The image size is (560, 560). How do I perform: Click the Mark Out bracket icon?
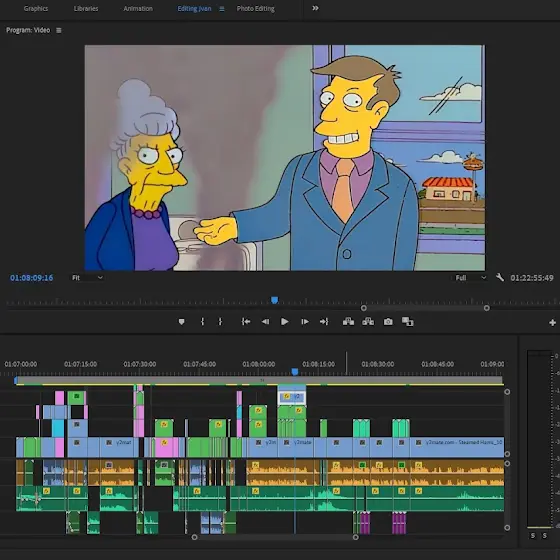(x=220, y=322)
